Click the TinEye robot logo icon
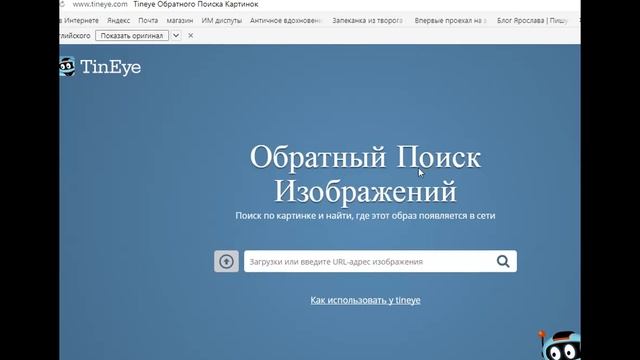 pos(67,67)
